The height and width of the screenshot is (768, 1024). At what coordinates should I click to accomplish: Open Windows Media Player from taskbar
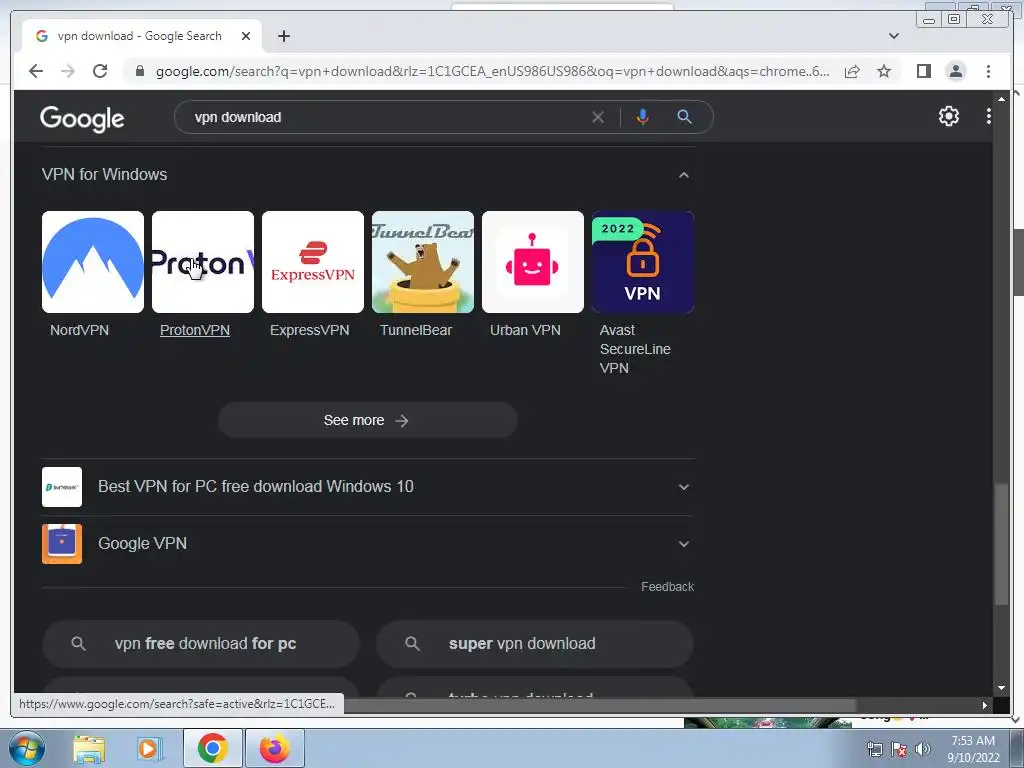coord(148,748)
